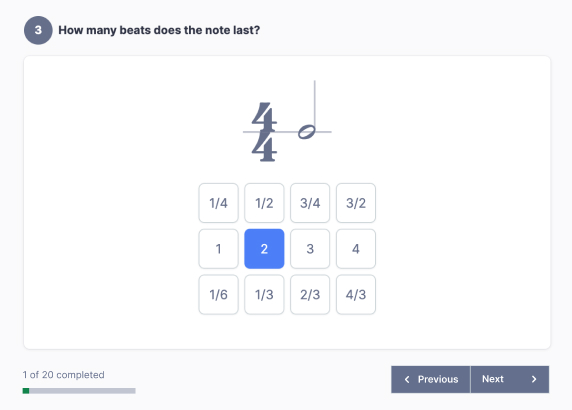Image resolution: width=572 pixels, height=410 pixels.
Task: Advance with the Next button
Action: pos(510,379)
